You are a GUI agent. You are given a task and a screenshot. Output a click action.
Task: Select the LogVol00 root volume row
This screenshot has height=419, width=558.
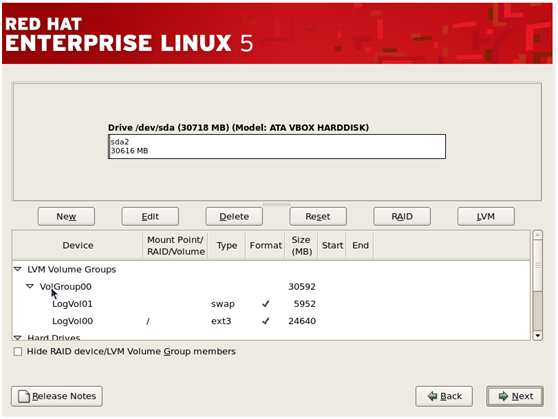[x=270, y=321]
